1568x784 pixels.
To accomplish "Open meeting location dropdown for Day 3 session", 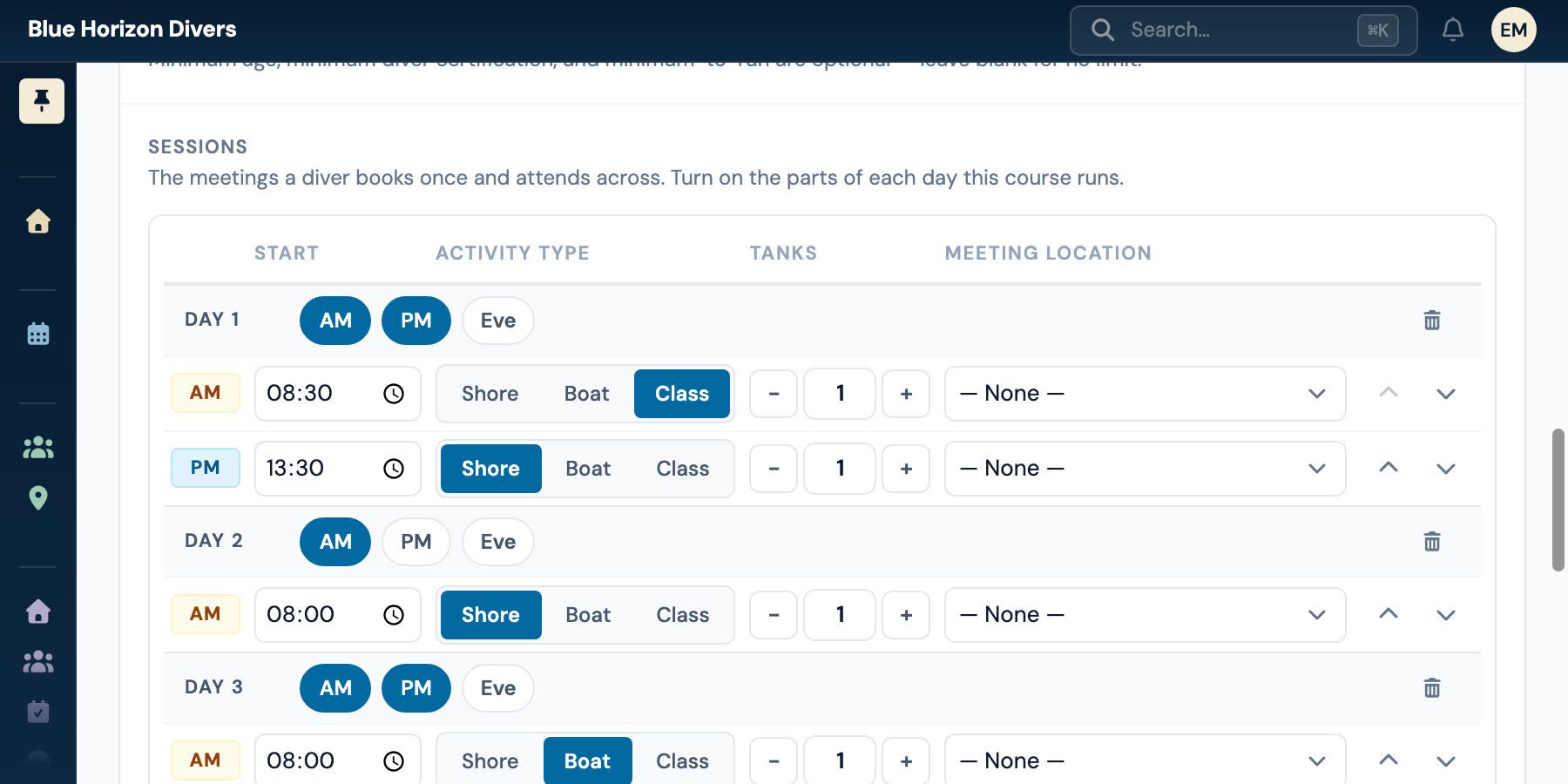I will [x=1146, y=761].
